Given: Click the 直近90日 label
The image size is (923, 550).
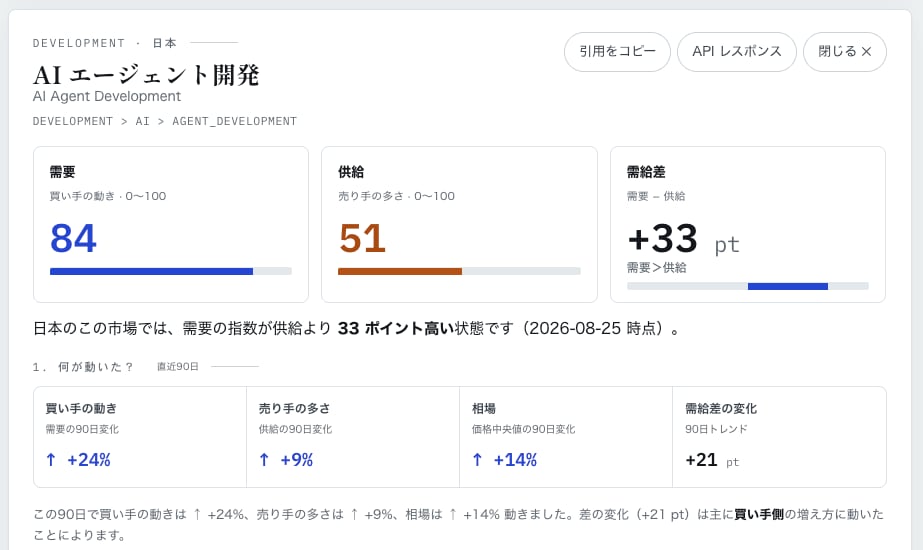Looking at the screenshot, I should click(x=178, y=367).
